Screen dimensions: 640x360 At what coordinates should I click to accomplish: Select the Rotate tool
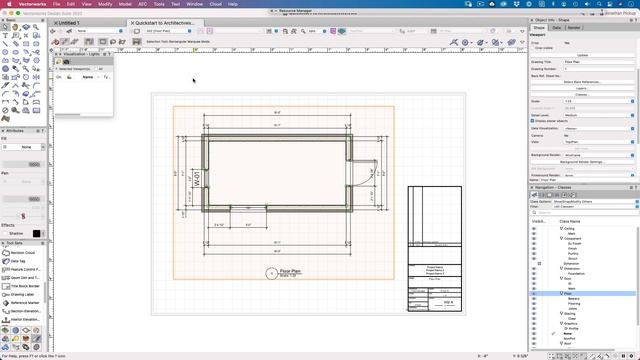pyautogui.click(x=26, y=77)
